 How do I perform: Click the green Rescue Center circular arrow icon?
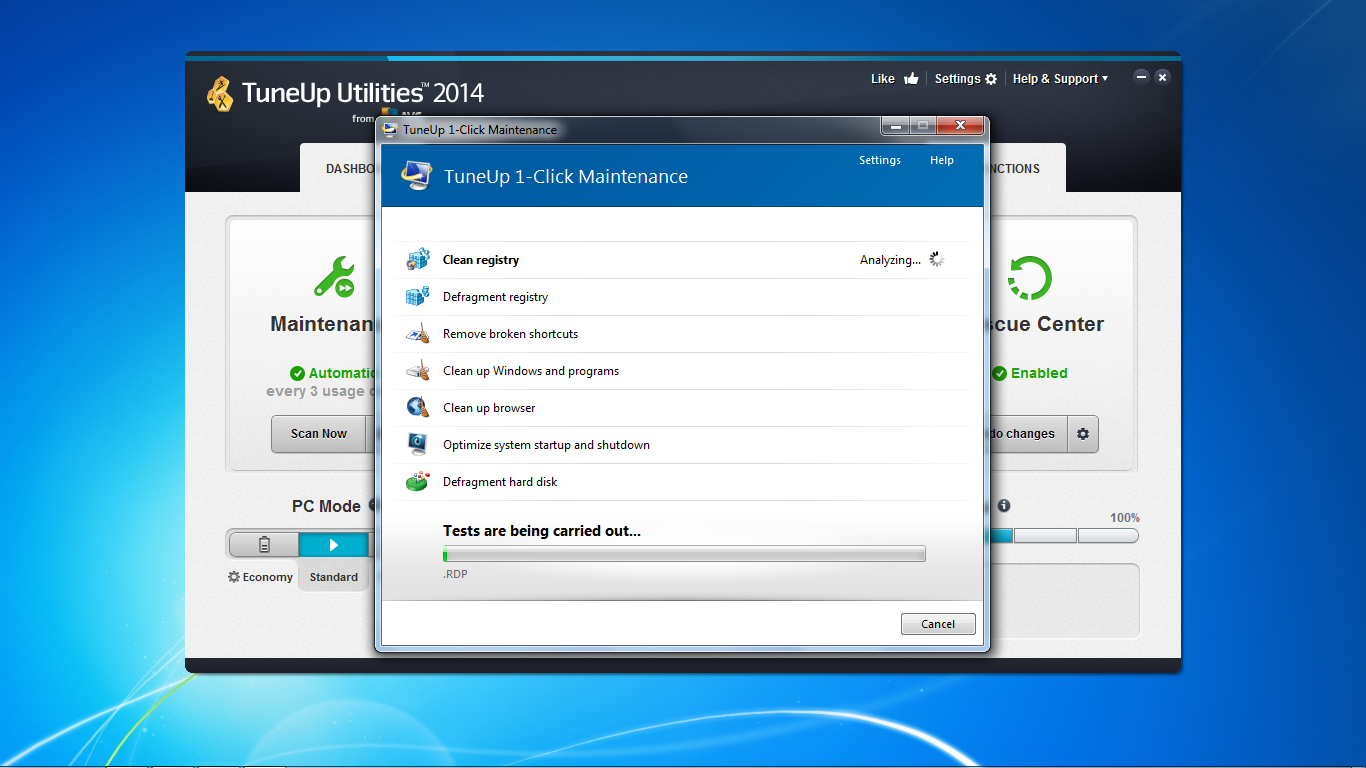[1030, 278]
